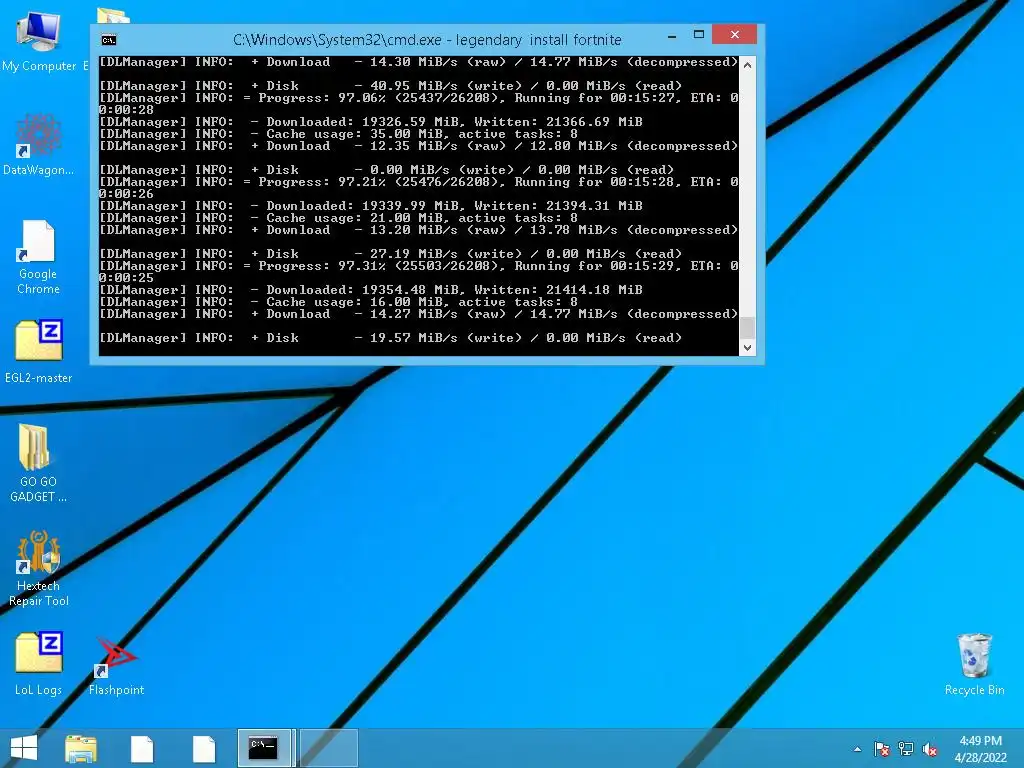Click the 'Disk - 27.19 MiB/s' line
This screenshot has width=1024, height=768.
click(391, 254)
